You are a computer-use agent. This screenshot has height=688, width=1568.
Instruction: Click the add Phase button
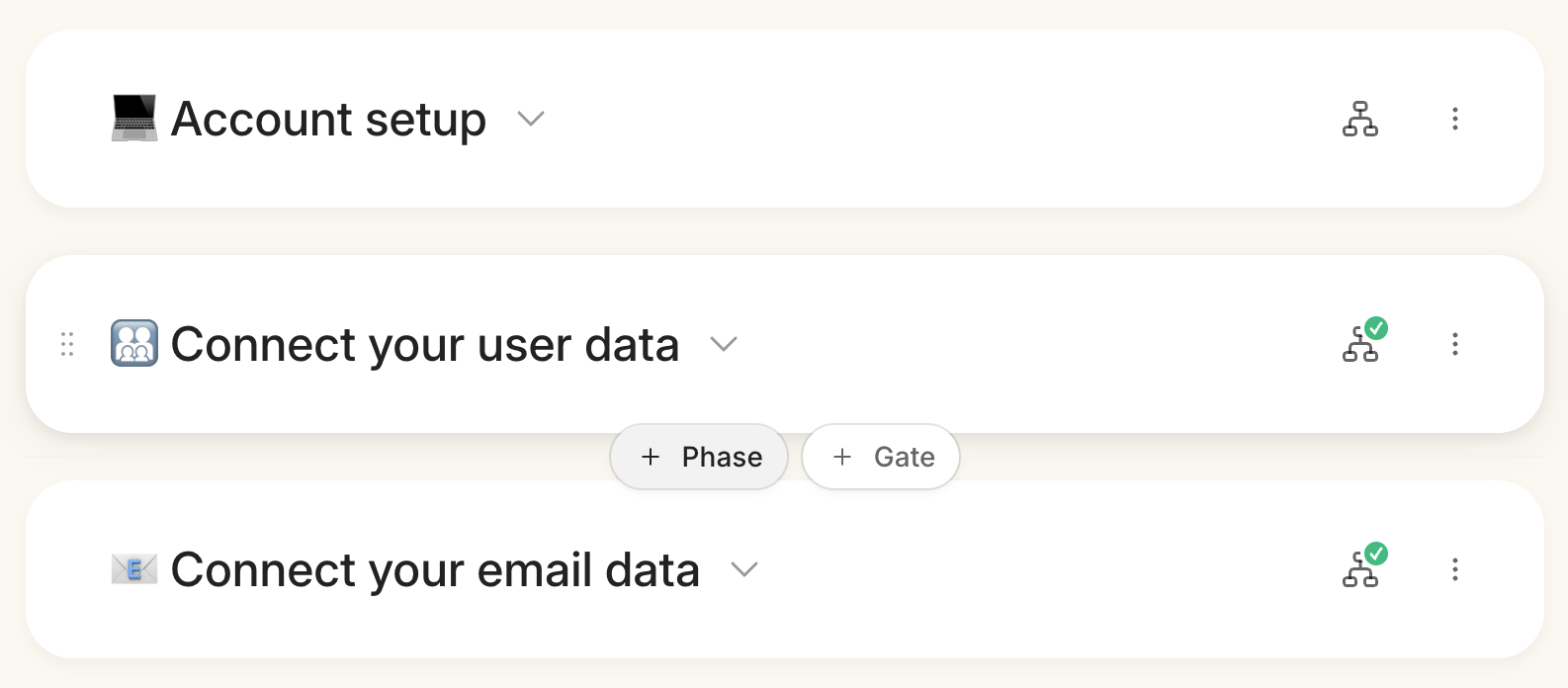coord(700,457)
